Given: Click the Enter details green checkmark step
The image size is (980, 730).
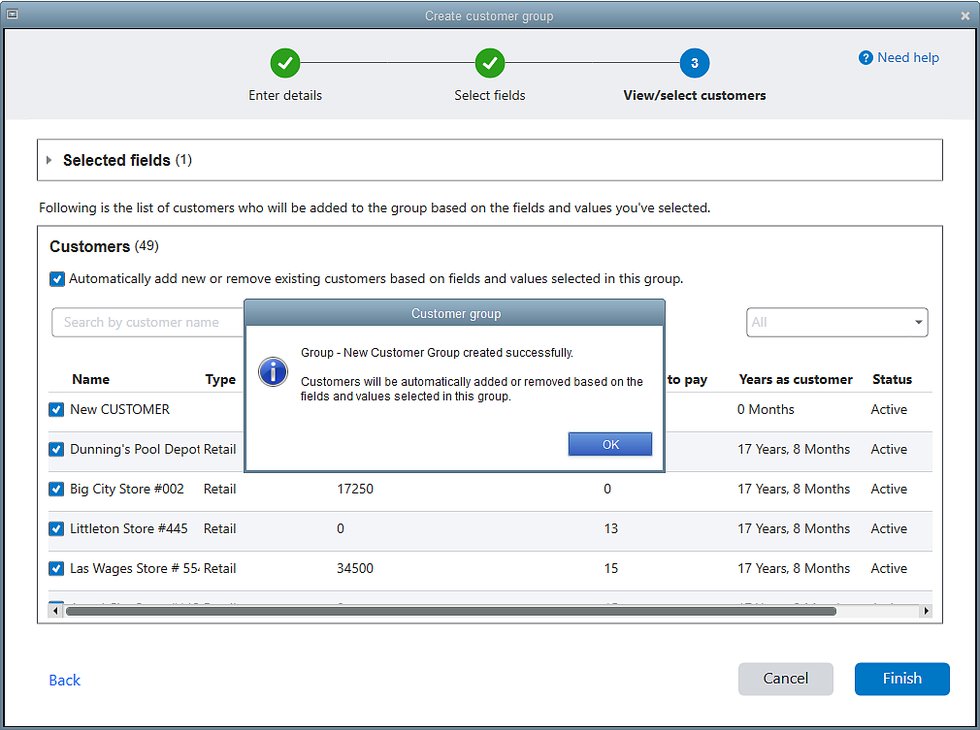Looking at the screenshot, I should [x=285, y=64].
